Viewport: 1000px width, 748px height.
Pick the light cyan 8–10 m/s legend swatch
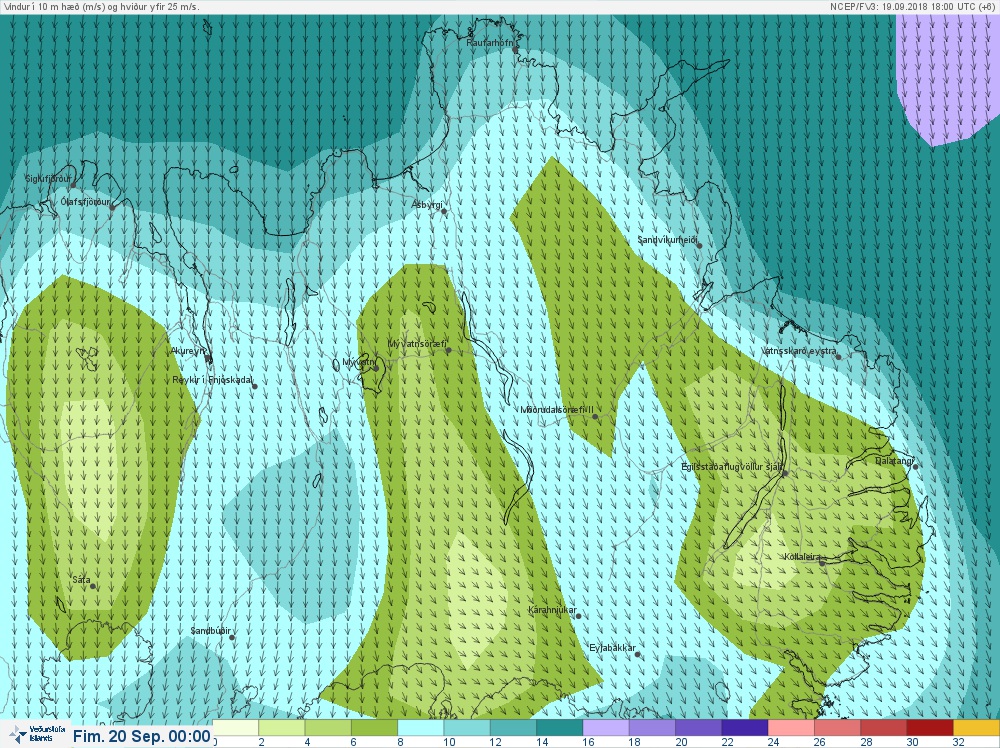click(x=420, y=728)
